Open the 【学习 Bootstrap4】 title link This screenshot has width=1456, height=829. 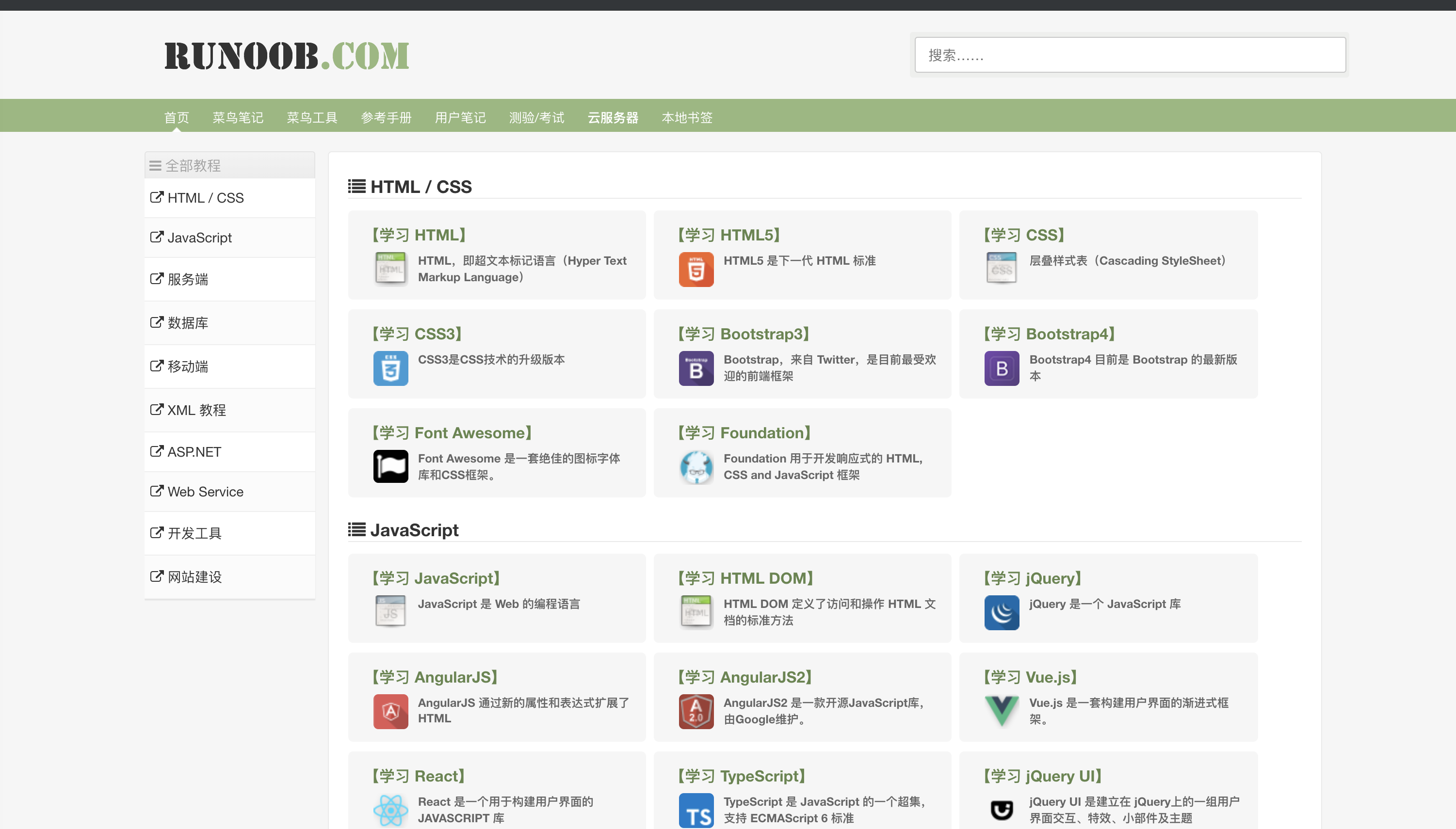1049,334
